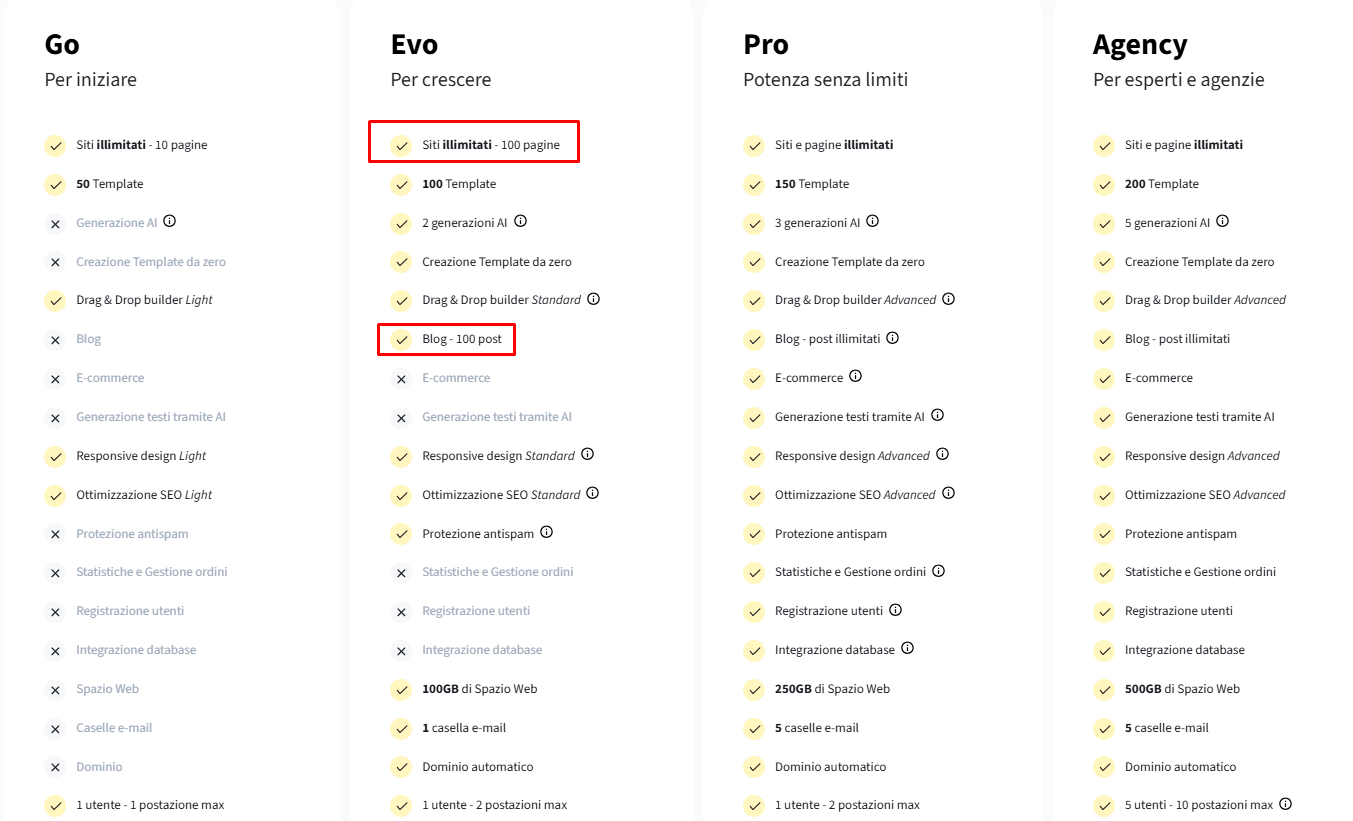Image resolution: width=1353 pixels, height=821 pixels.
Task: Click info icon beside Evo Drag & Drop builder Standard
Action: (x=593, y=299)
